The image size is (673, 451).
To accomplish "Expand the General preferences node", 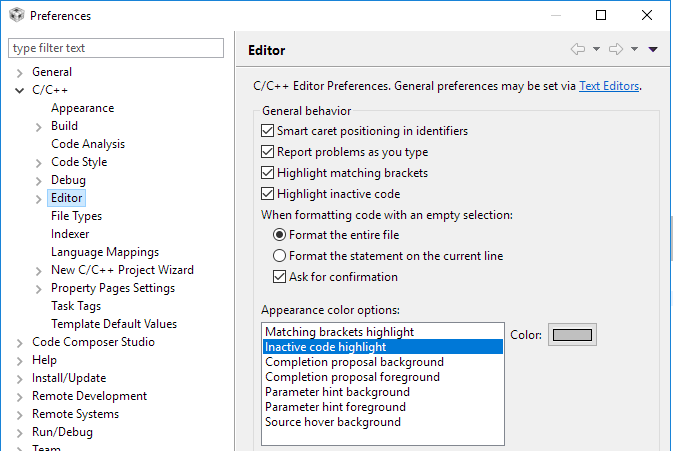I will coord(20,73).
